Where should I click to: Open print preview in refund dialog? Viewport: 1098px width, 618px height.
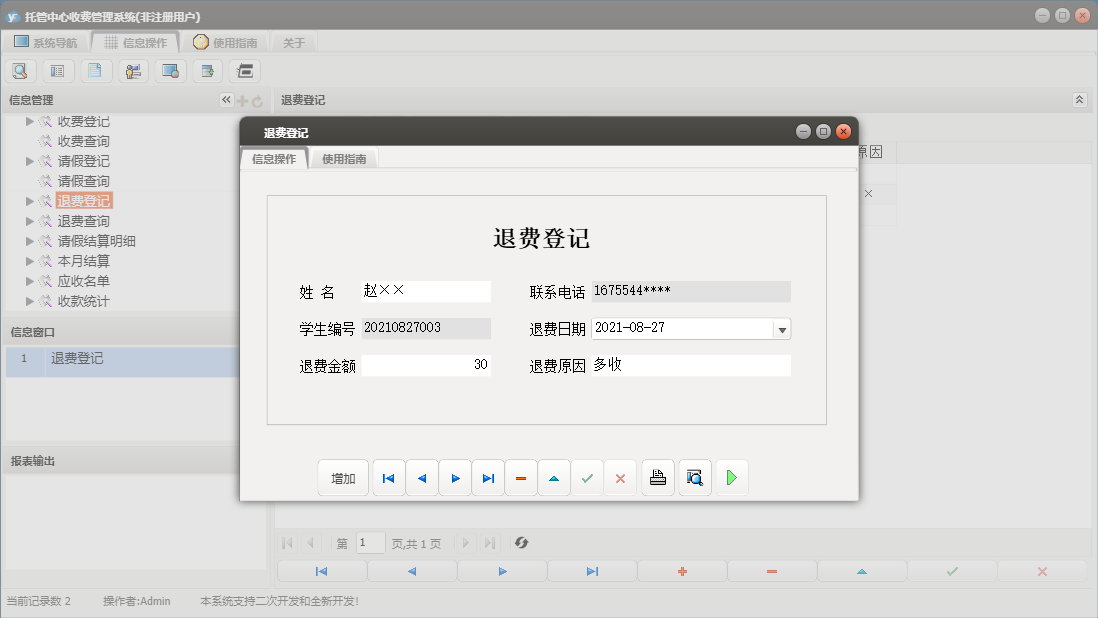[694, 477]
